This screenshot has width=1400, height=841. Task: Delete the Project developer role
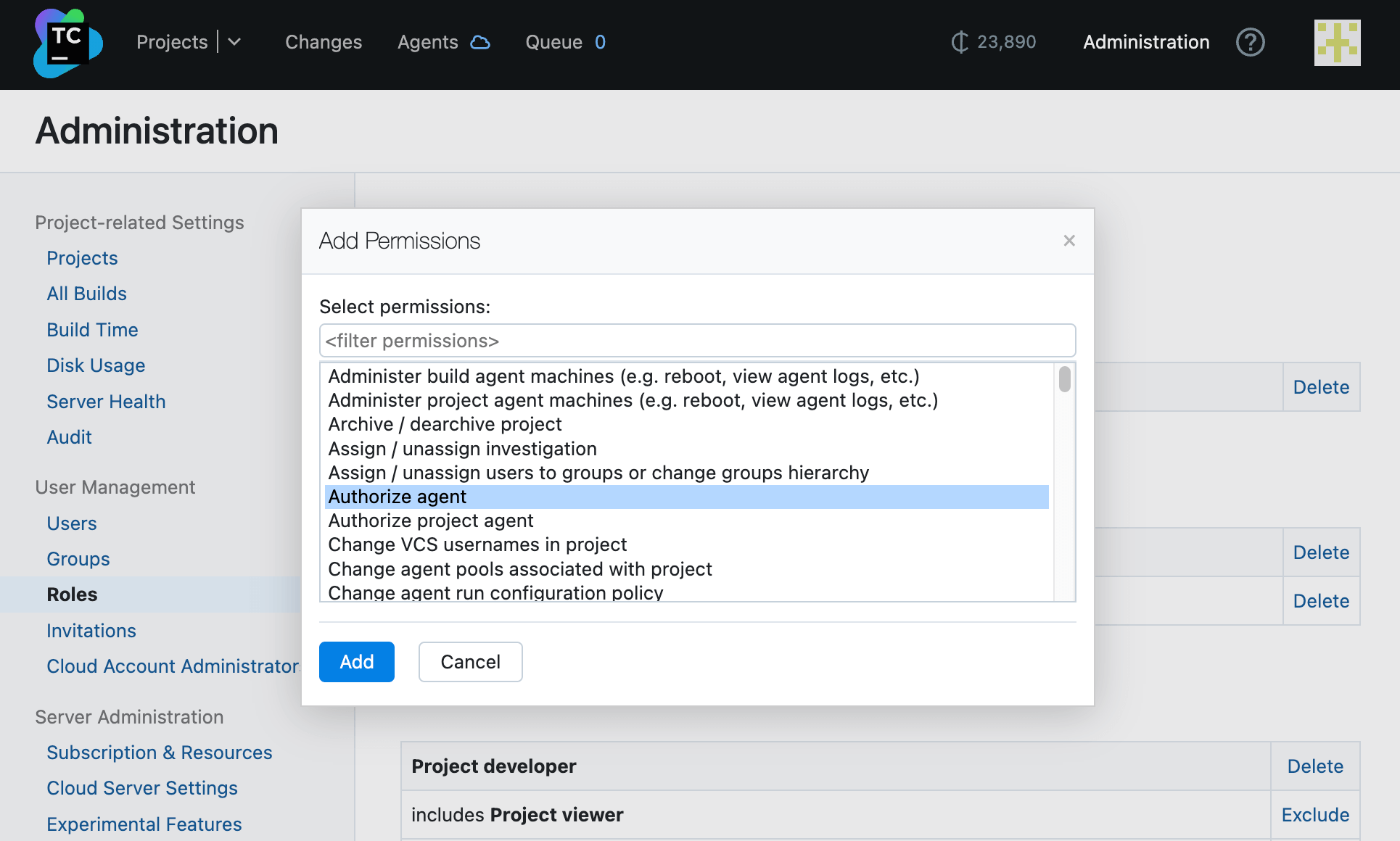pos(1314,766)
